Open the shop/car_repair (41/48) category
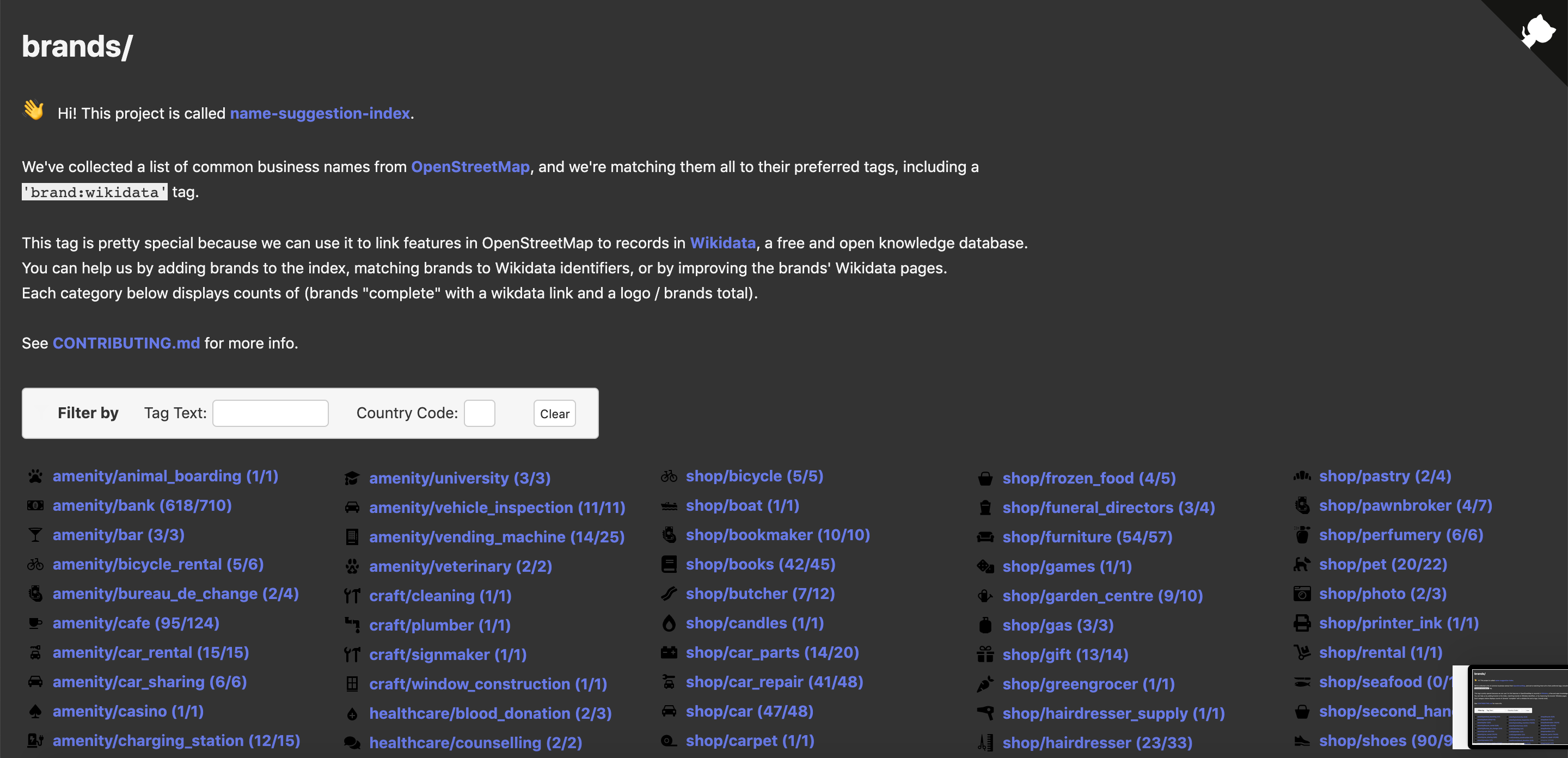The image size is (1568, 758). tap(775, 682)
